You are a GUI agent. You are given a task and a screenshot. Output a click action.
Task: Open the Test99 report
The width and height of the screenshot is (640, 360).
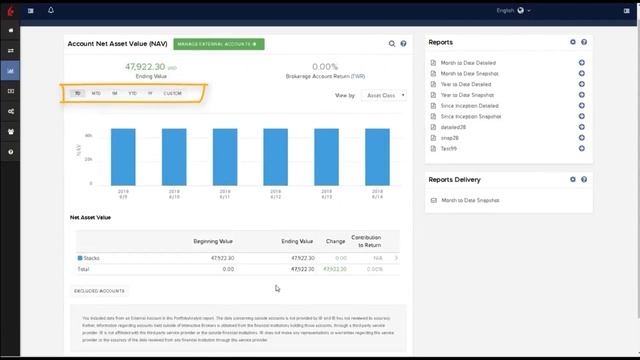coord(449,149)
